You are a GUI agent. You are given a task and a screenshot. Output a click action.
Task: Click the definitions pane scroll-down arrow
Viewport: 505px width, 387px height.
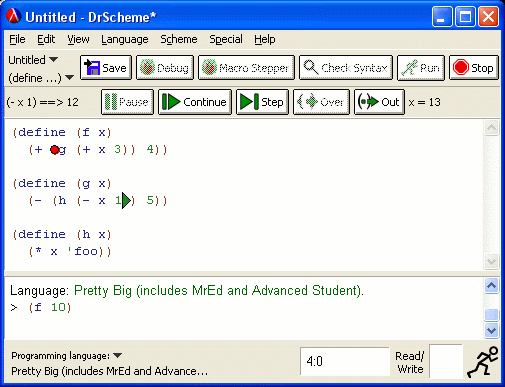pos(491,261)
